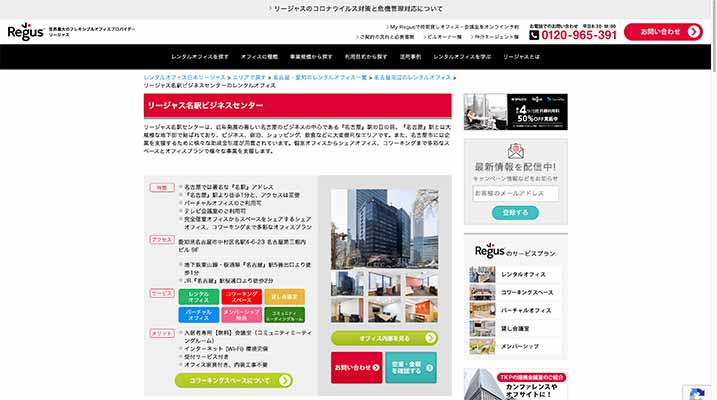Select bottom-left office thumbnail in gallery
Image resolution: width=717 pixels, height=400 pixels.
point(348,310)
